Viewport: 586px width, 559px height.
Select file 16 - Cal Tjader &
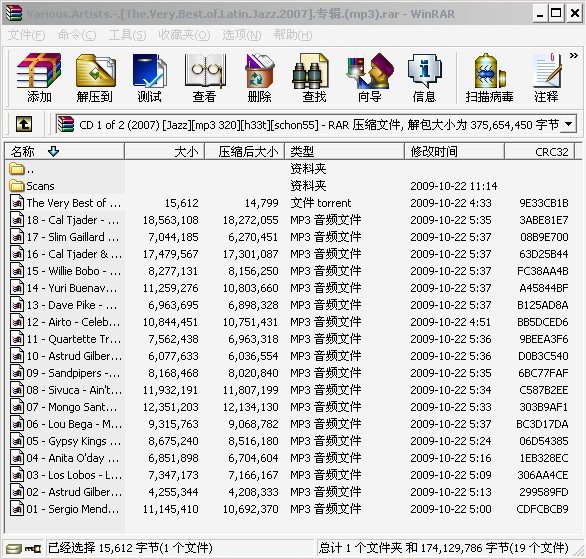tap(74, 254)
